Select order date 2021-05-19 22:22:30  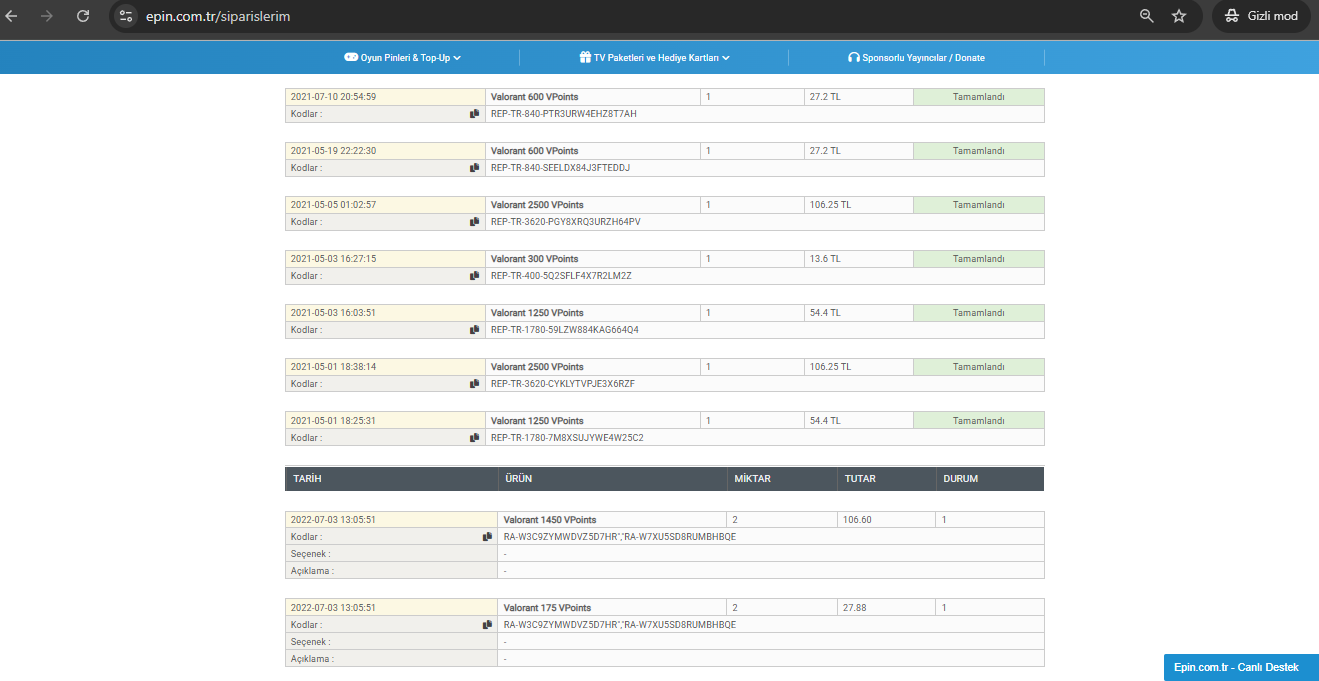333,151
